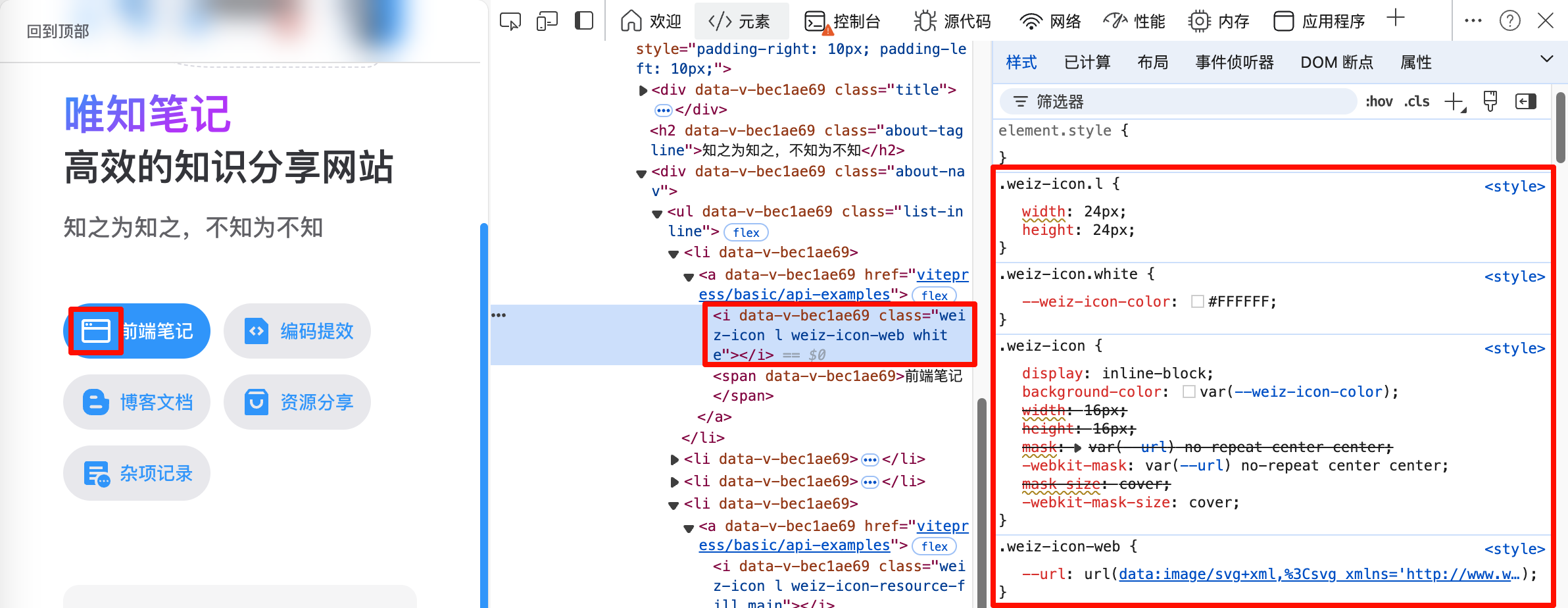Select the span 前端笔记 DOM node
The width and height of the screenshot is (1568, 608).
[838, 386]
